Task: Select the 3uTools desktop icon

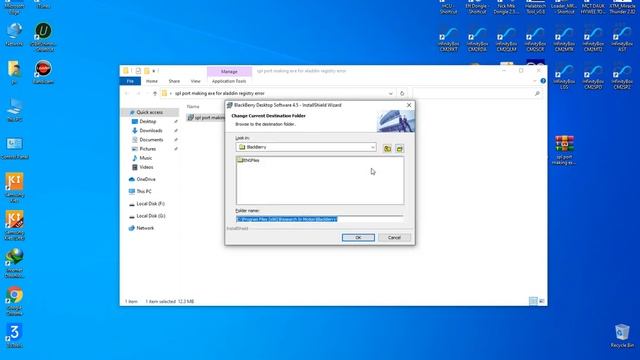Action: pyautogui.click(x=14, y=336)
